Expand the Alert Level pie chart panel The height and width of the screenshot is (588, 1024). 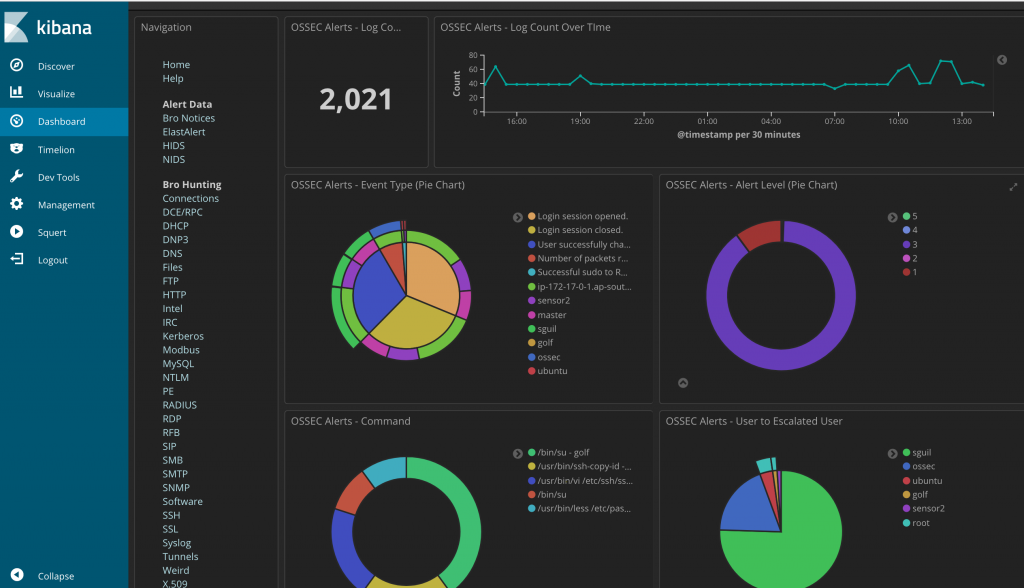click(1012, 186)
